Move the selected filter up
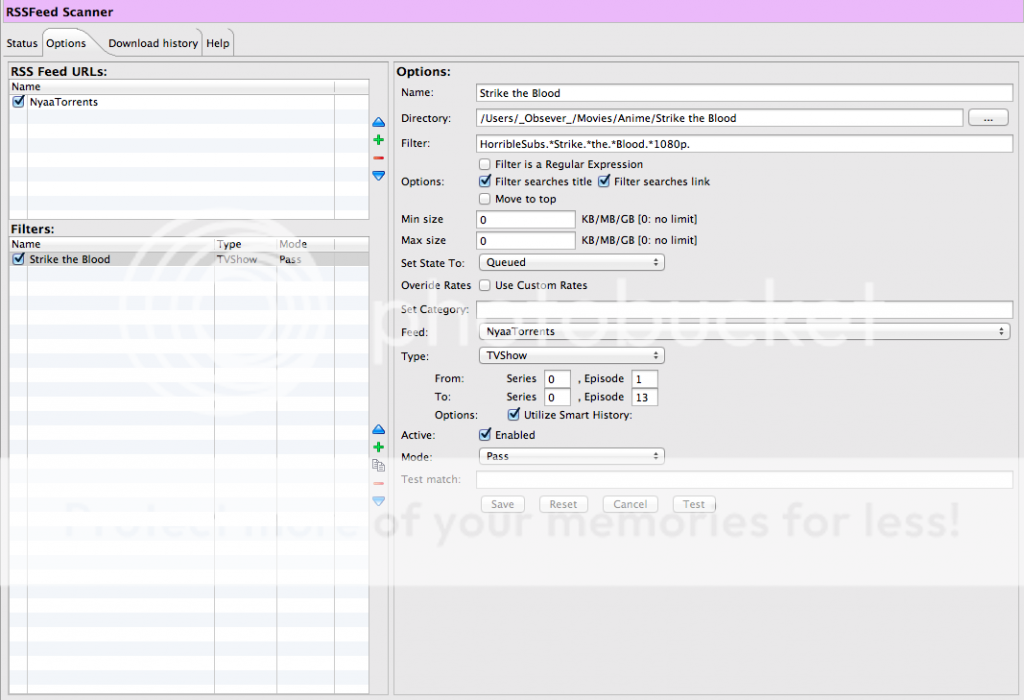The image size is (1024, 700). point(378,429)
